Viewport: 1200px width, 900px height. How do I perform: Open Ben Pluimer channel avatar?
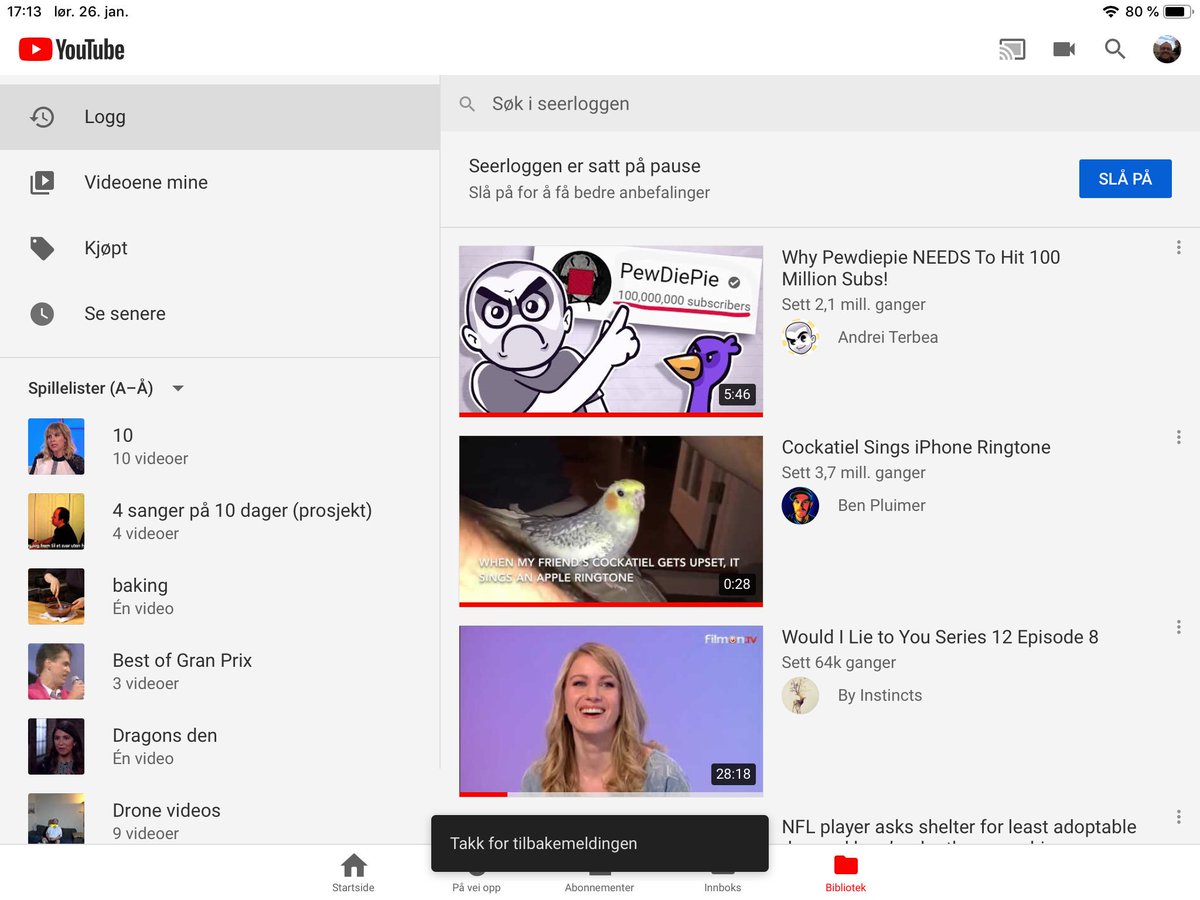tap(800, 505)
